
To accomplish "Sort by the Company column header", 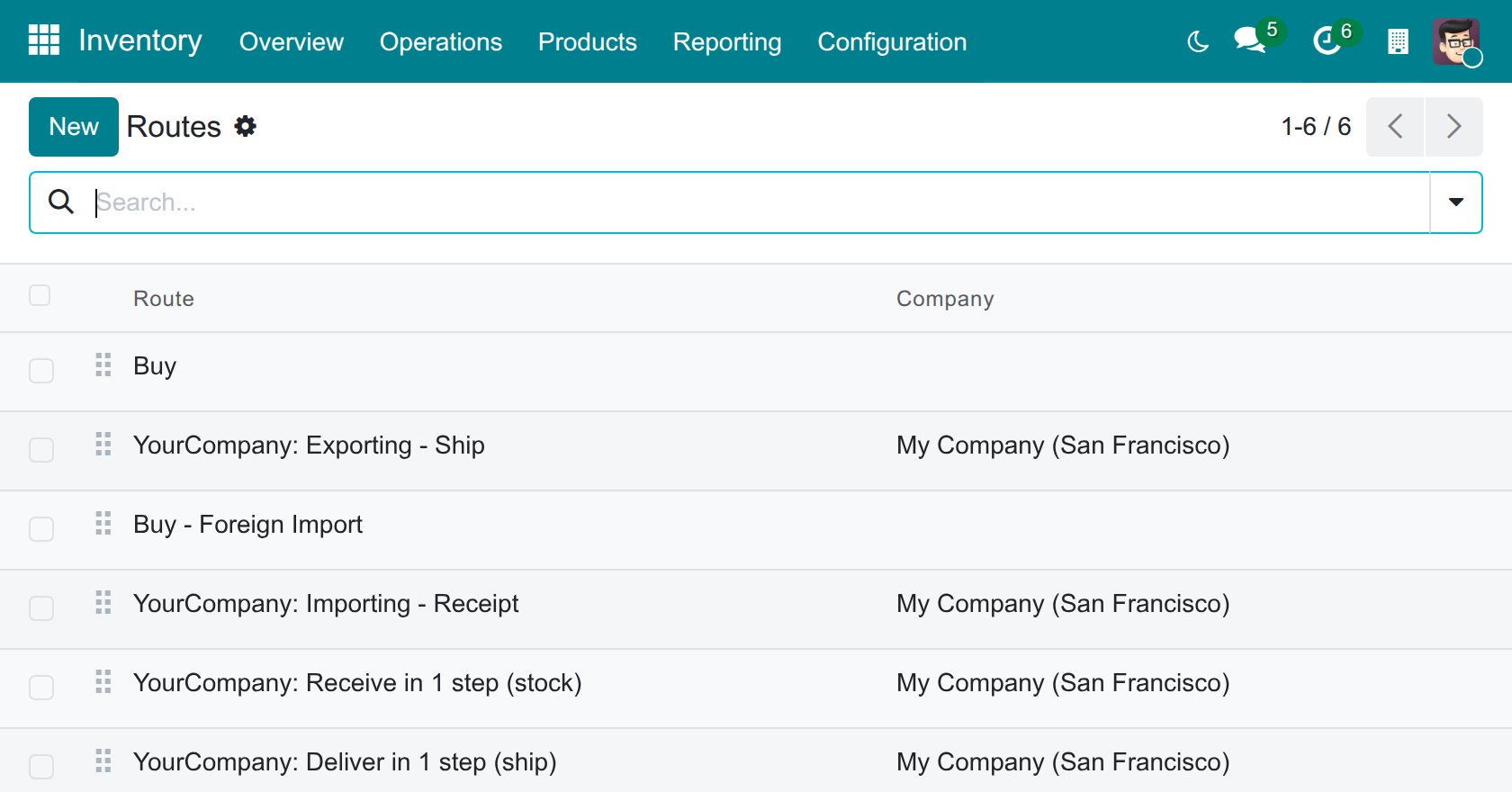I will tap(945, 299).
